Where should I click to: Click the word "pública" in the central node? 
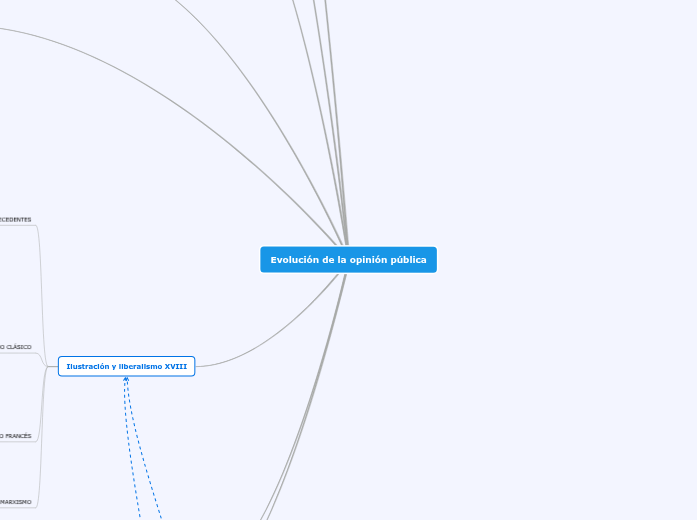(x=408, y=260)
